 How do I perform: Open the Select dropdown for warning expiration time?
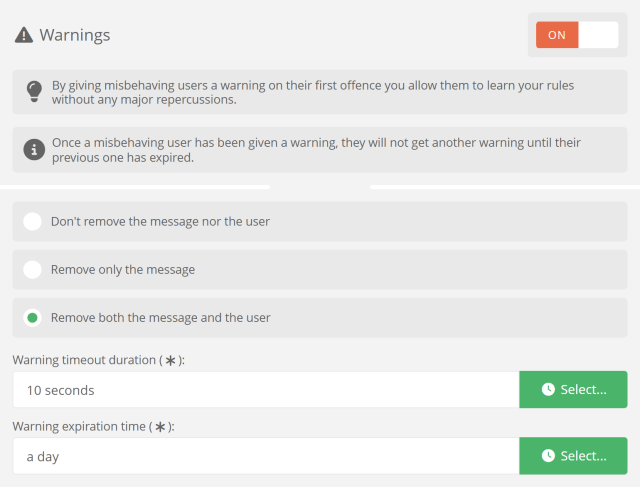point(573,456)
